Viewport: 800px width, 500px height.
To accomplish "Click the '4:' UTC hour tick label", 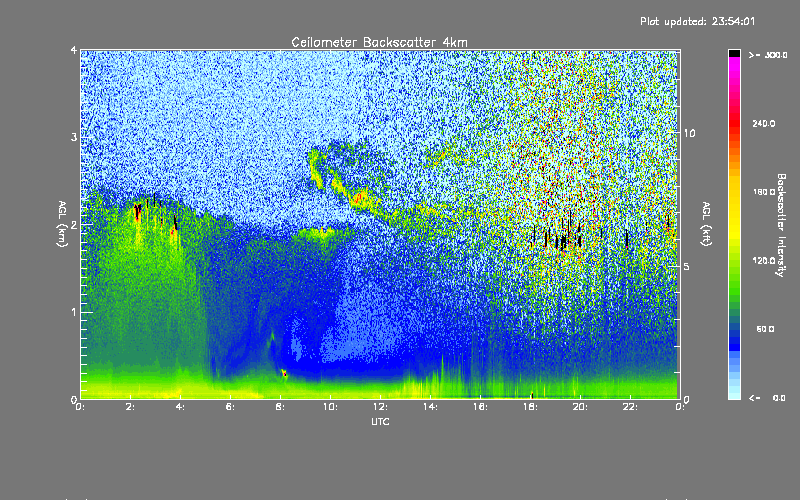I will (x=181, y=407).
